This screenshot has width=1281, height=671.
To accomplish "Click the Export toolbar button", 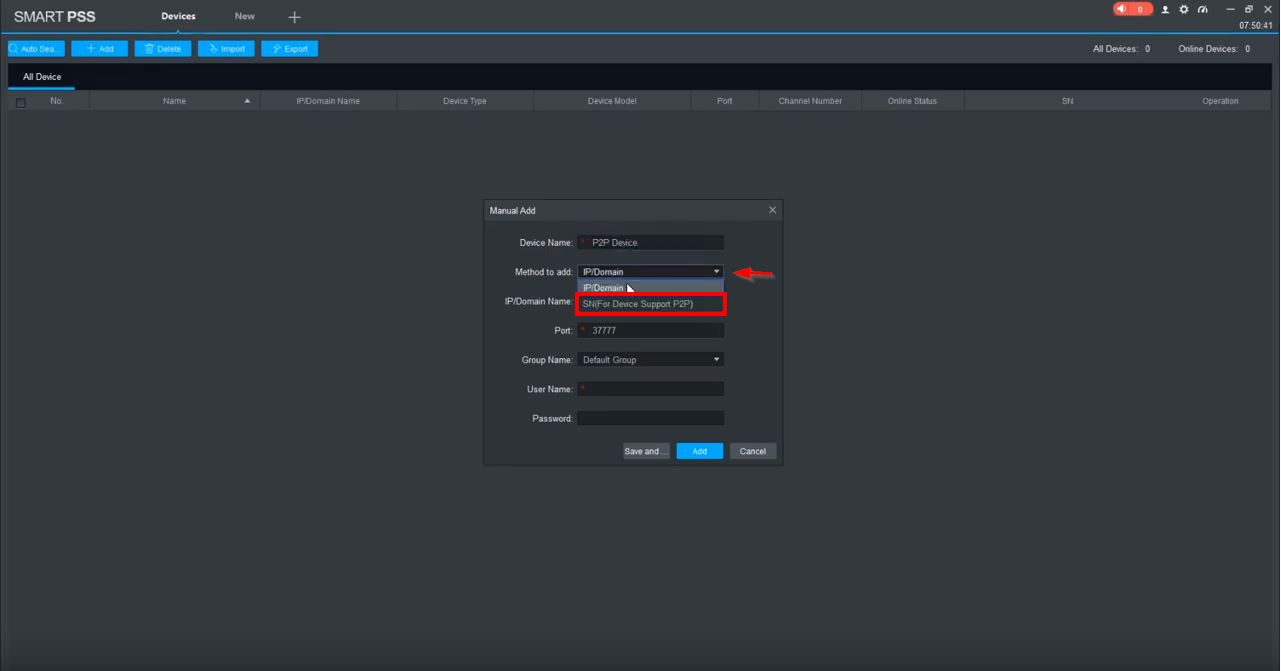I will coord(290,49).
